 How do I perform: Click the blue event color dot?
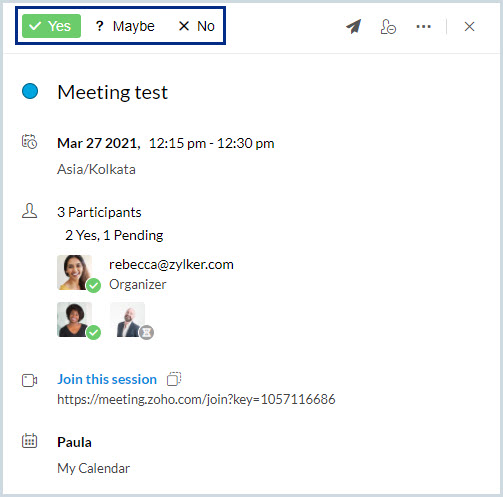[30, 91]
